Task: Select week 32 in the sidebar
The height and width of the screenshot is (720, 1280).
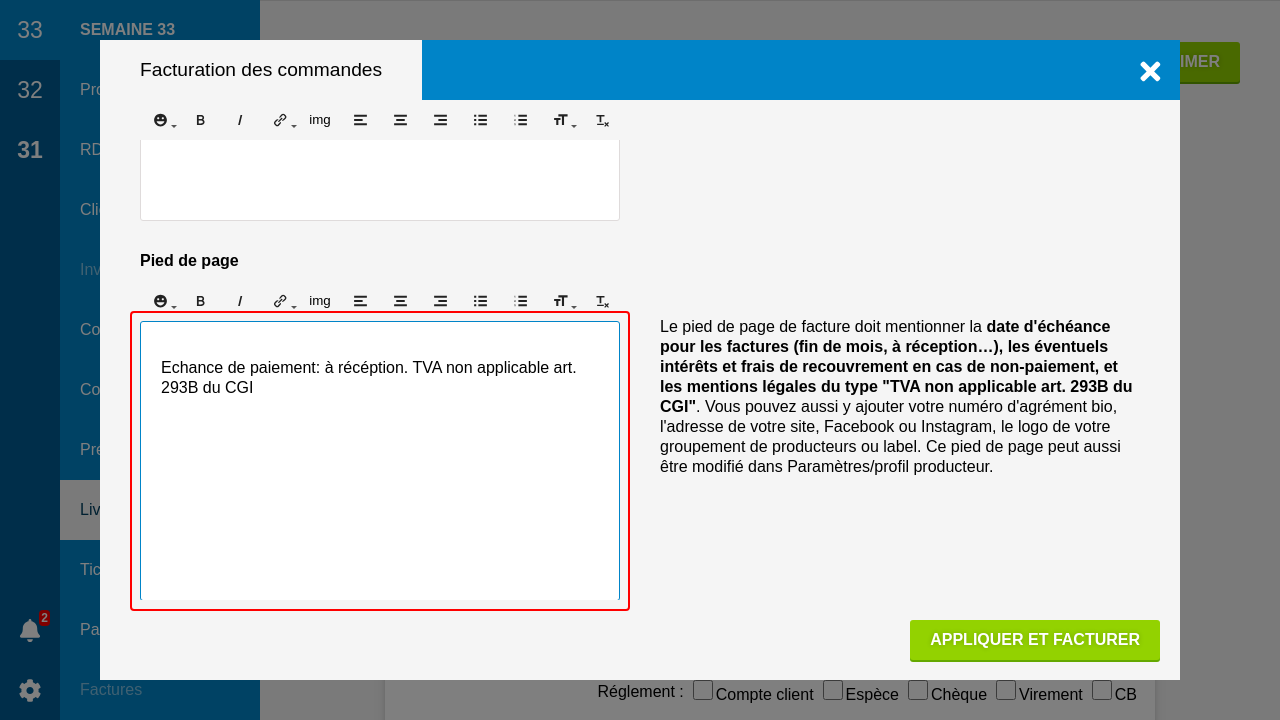Action: click(x=30, y=90)
